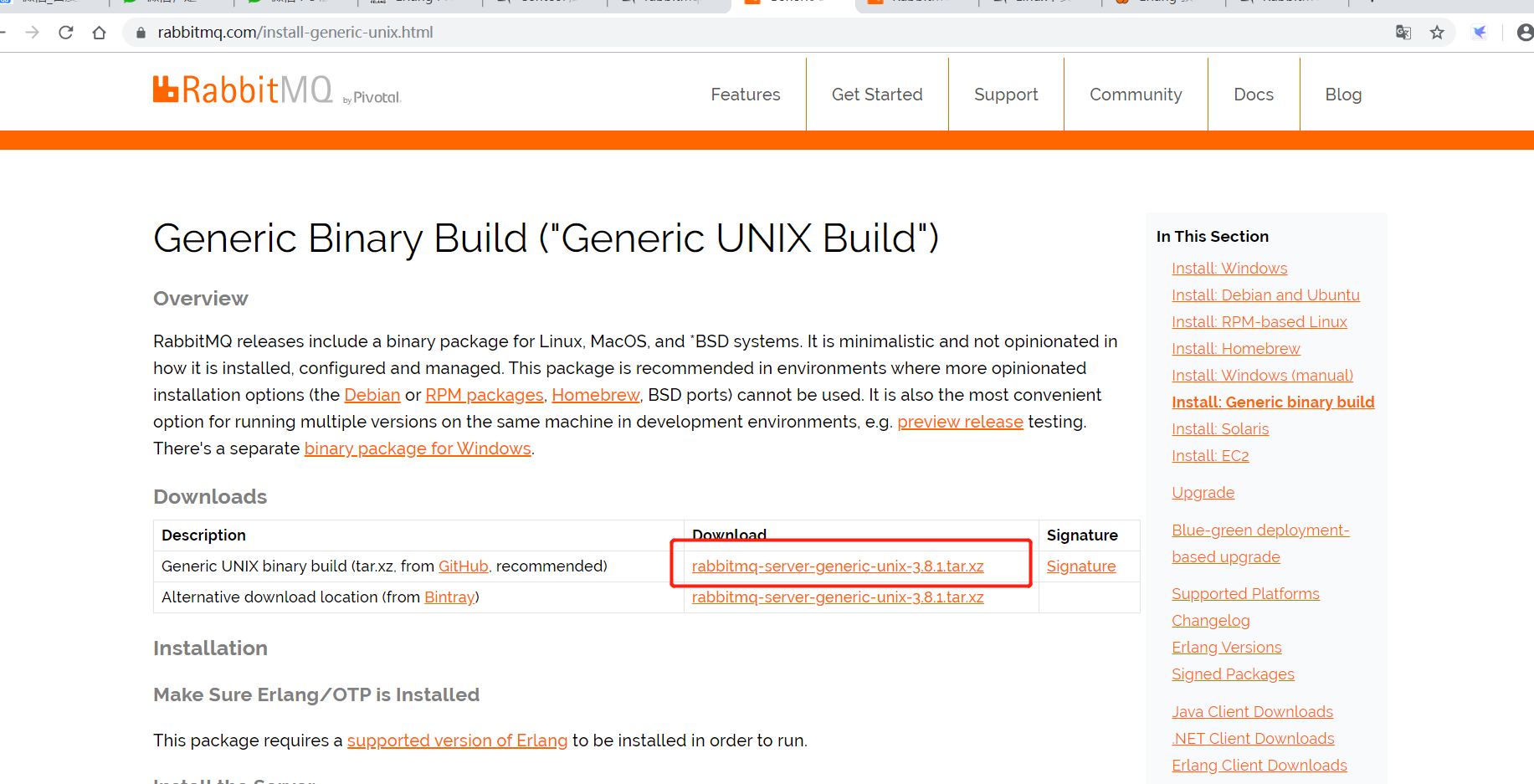Image resolution: width=1534 pixels, height=784 pixels.
Task: Click the 'In This Section' sidebar title
Action: [1213, 237]
